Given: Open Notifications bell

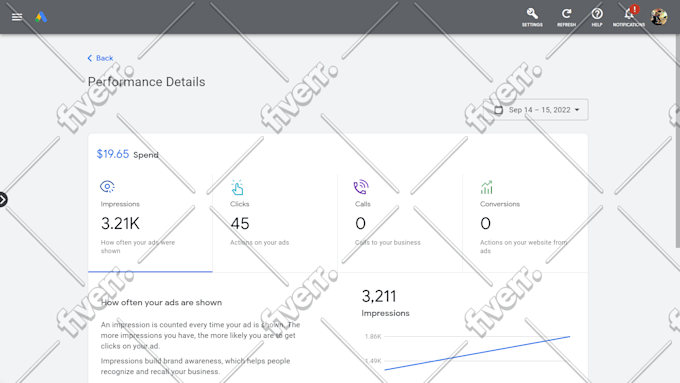Looking at the screenshot, I should 629,17.
